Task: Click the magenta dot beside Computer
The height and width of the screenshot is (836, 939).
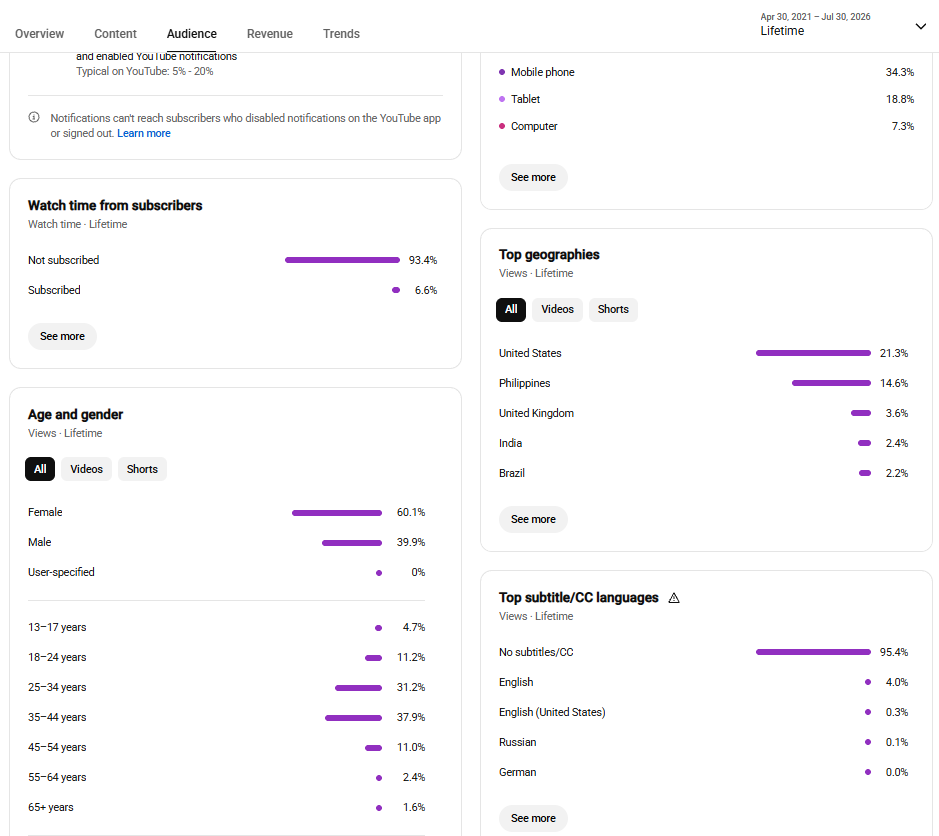Action: click(x=502, y=126)
